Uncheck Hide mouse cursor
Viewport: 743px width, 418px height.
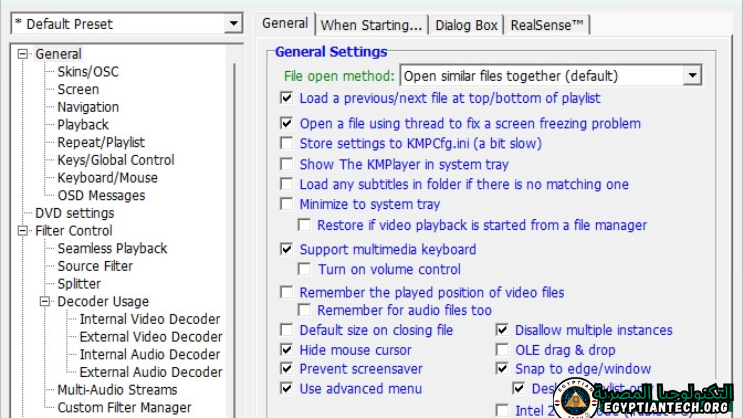(286, 350)
